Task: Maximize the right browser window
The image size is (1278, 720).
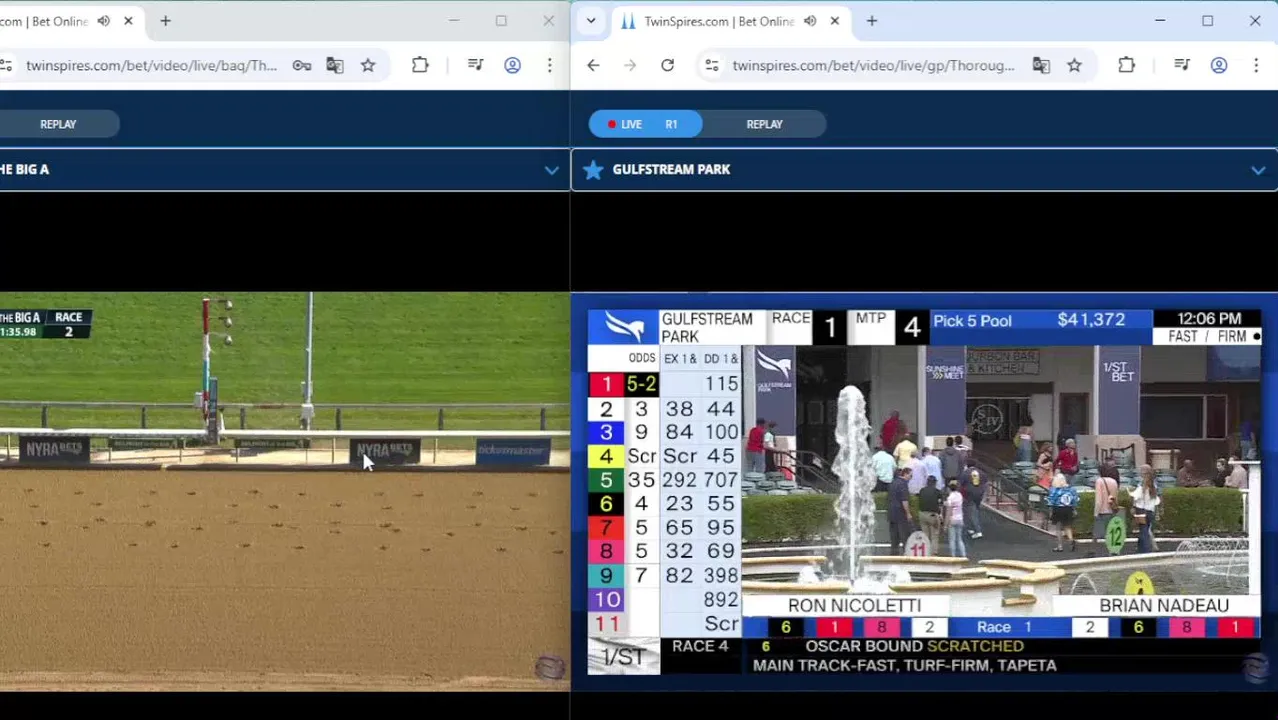Action: (1208, 21)
